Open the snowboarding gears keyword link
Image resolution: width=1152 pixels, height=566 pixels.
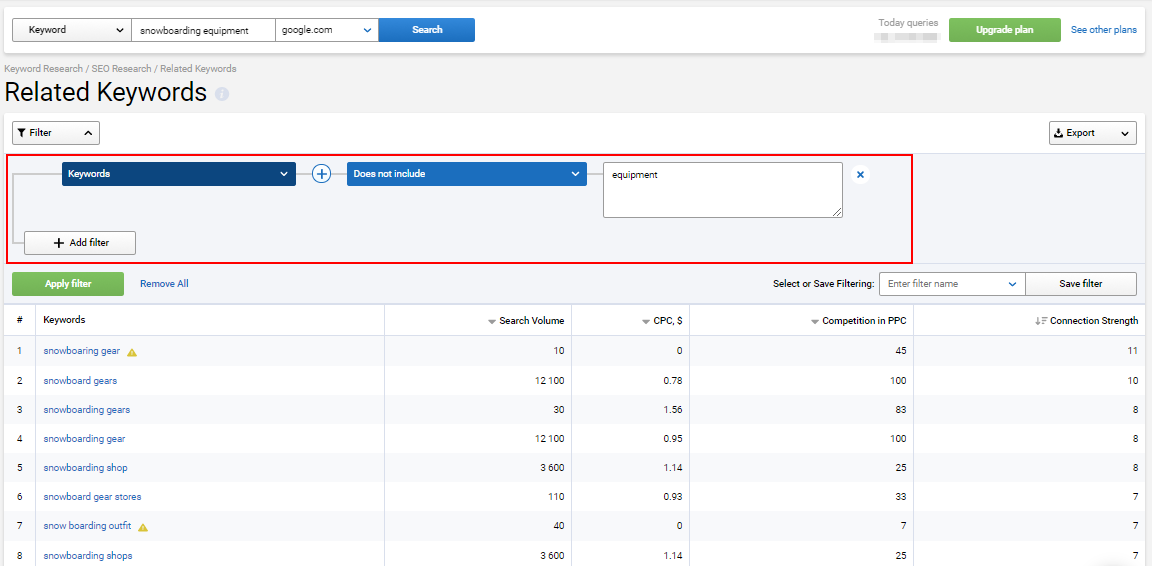(x=87, y=409)
